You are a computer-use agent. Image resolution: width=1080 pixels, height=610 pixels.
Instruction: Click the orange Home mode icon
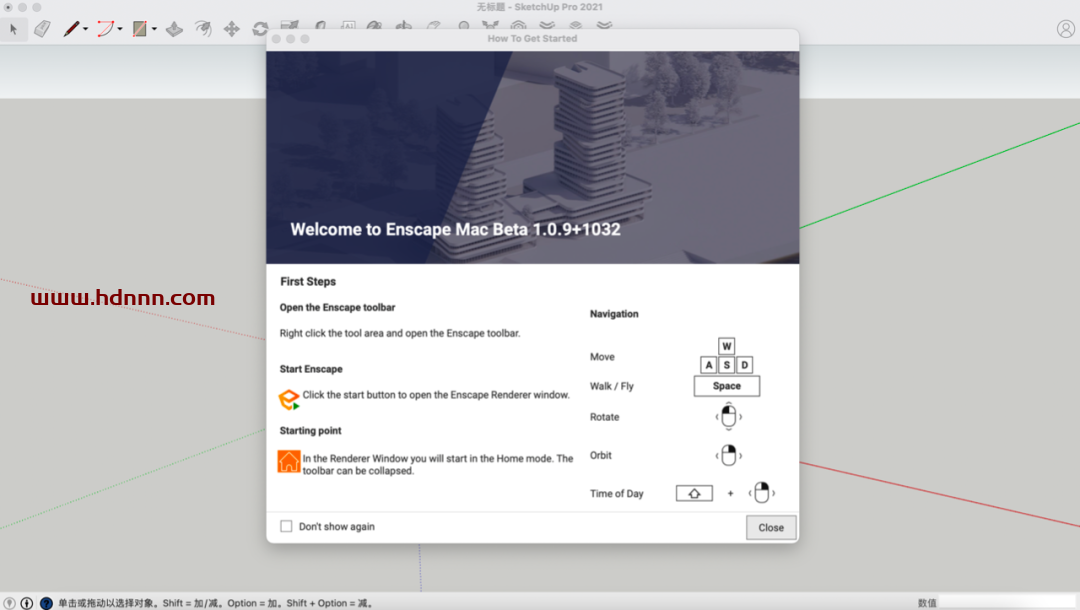[x=289, y=461]
